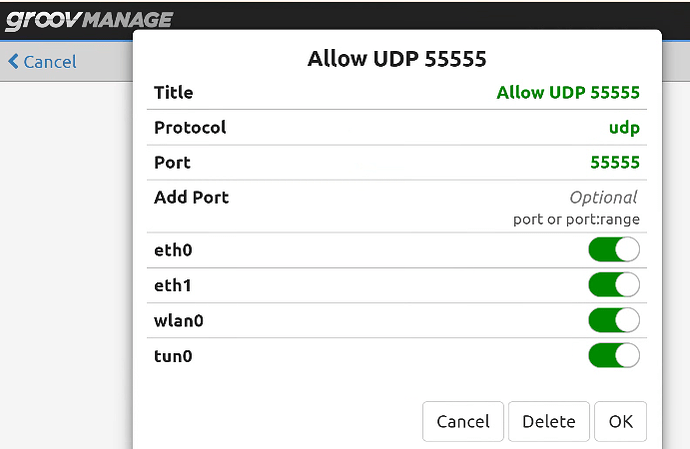
Task: Edit the Title value Allow UDP 55555
Action: point(568,93)
